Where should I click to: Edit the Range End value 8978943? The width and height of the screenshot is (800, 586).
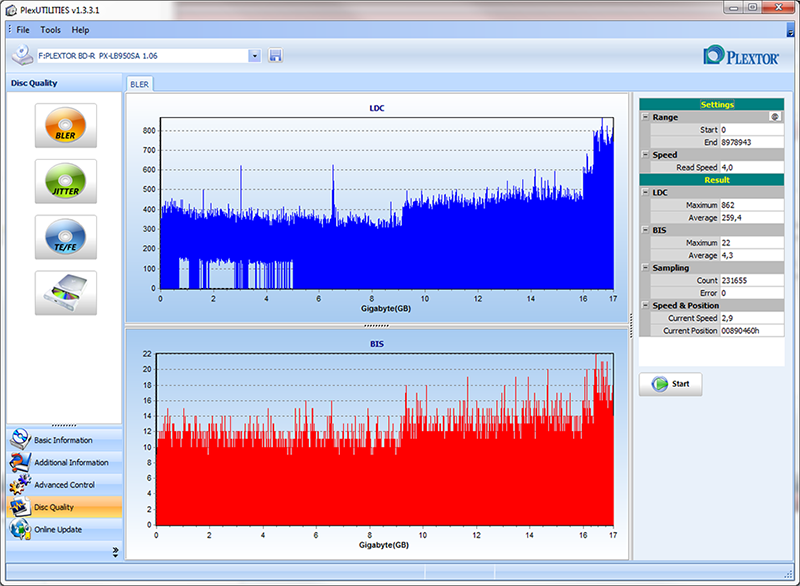pos(752,142)
